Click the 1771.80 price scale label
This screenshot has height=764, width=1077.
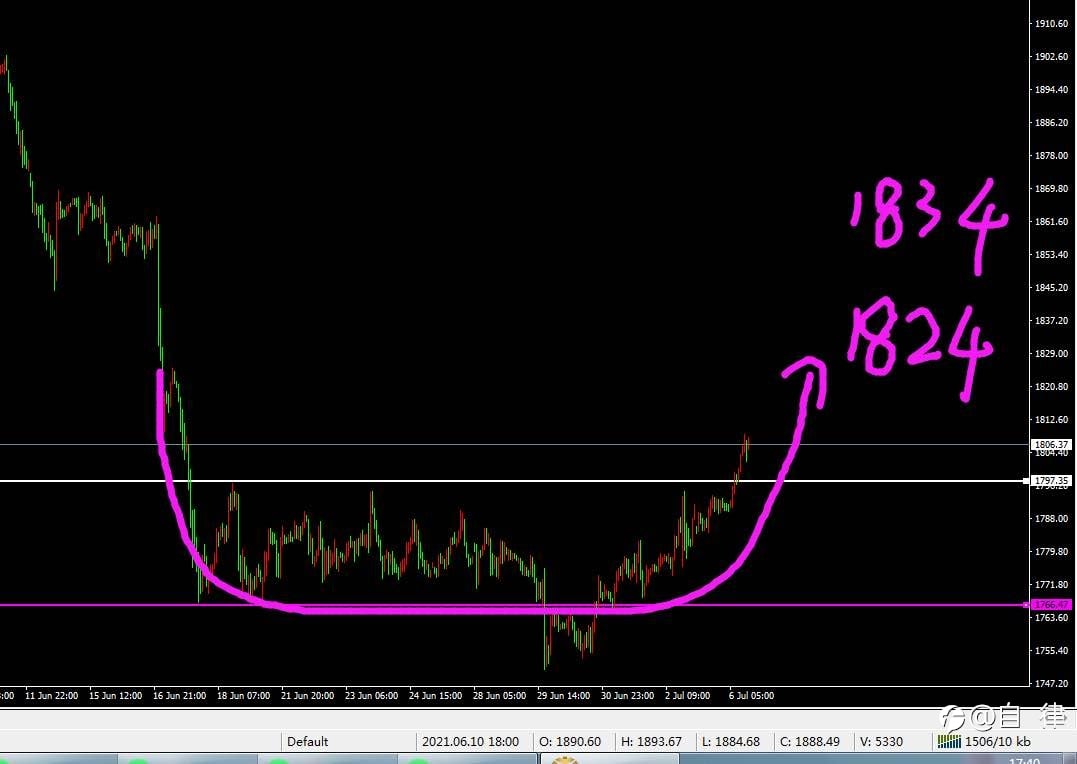pyautogui.click(x=1052, y=584)
